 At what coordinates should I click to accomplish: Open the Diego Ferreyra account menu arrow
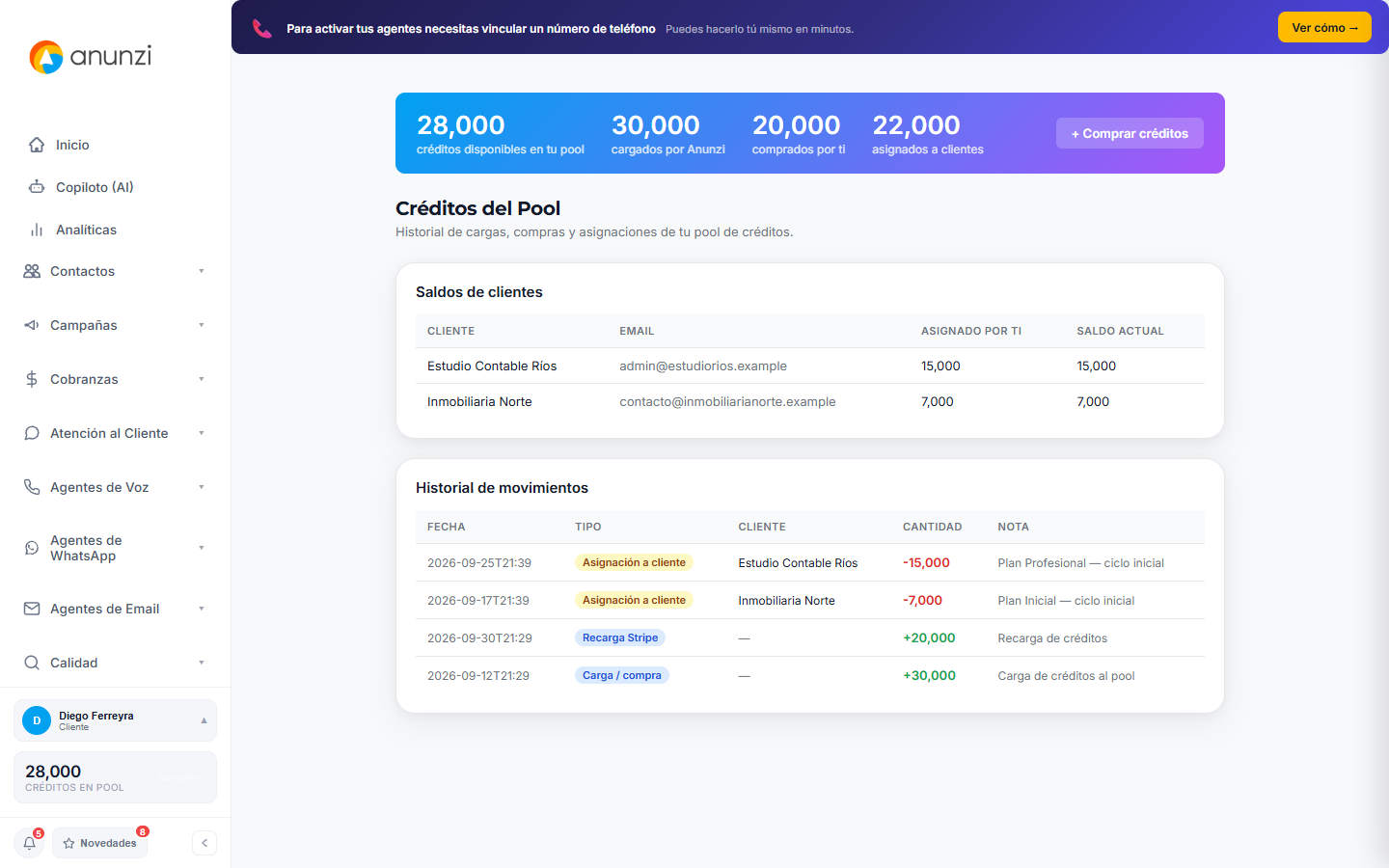204,720
